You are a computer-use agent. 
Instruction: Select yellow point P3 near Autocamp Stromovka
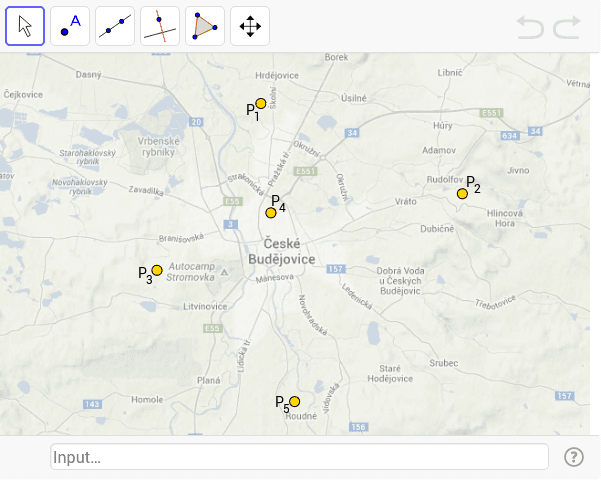coord(157,270)
